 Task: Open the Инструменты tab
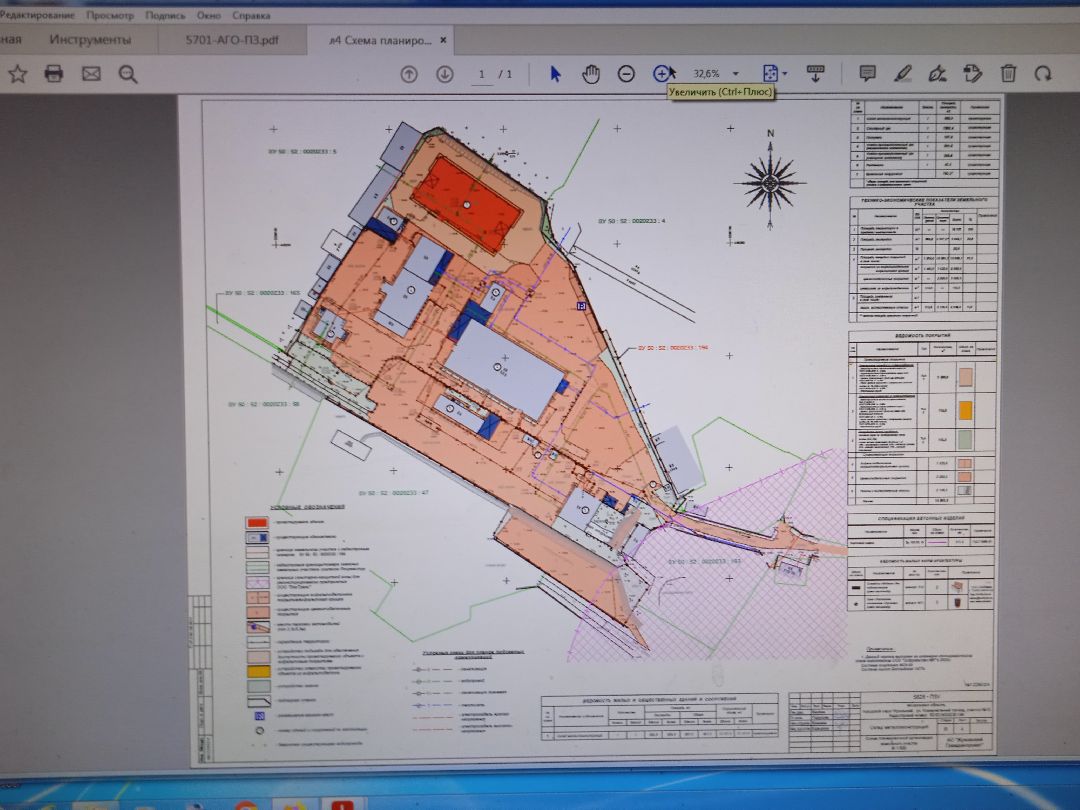point(91,40)
